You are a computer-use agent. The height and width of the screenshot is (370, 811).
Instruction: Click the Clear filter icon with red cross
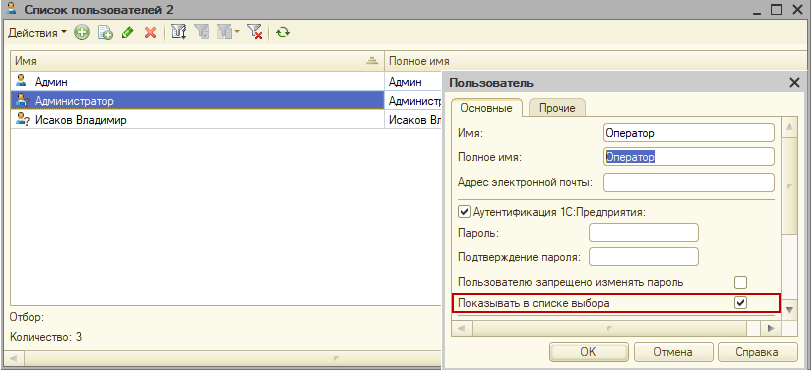point(254,33)
